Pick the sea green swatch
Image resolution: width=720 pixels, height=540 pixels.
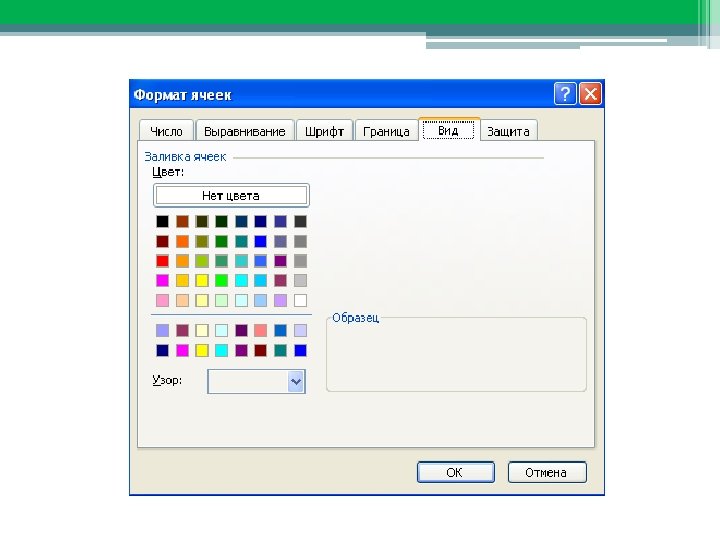point(221,261)
